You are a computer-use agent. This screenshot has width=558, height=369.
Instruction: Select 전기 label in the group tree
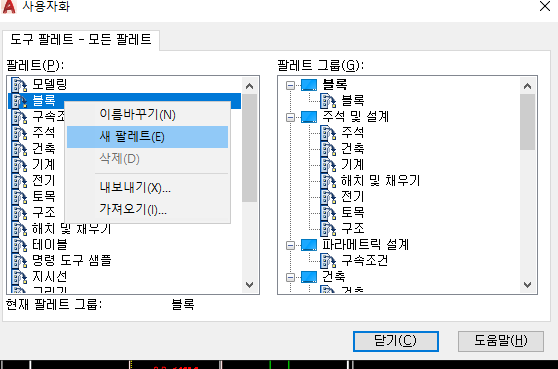tap(353, 197)
